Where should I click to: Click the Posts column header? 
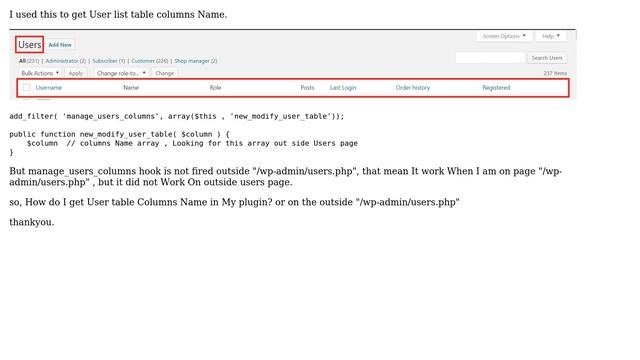[x=307, y=88]
